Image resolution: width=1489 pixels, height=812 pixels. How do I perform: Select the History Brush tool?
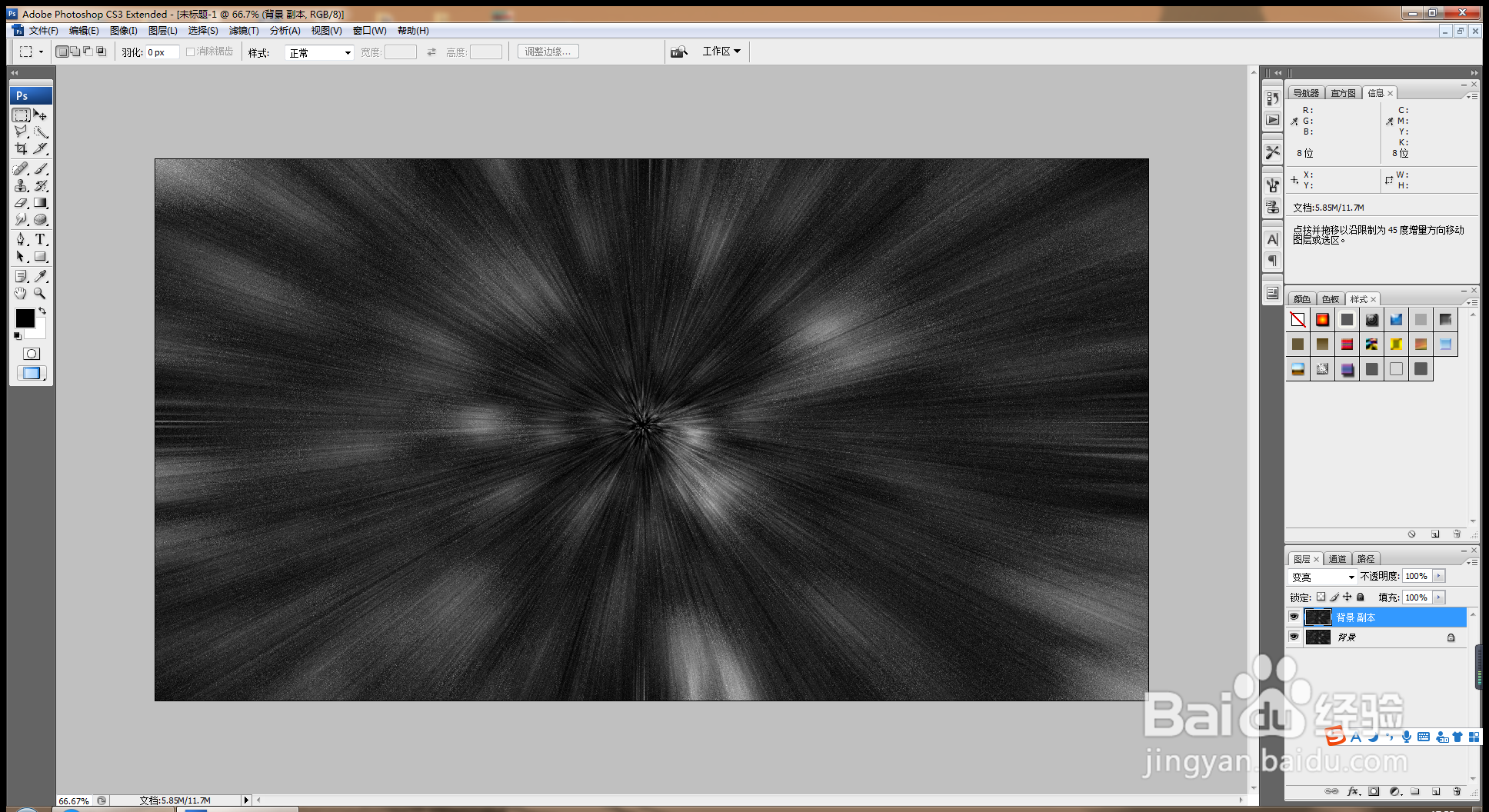[x=41, y=185]
